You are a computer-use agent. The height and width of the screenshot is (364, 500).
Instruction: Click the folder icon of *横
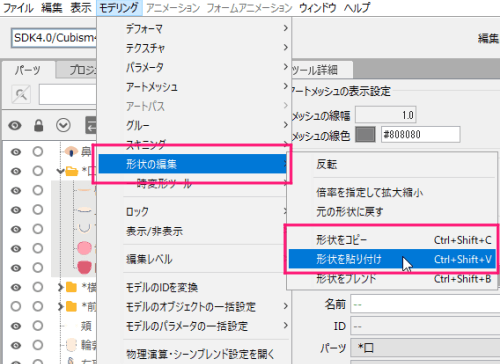72,287
